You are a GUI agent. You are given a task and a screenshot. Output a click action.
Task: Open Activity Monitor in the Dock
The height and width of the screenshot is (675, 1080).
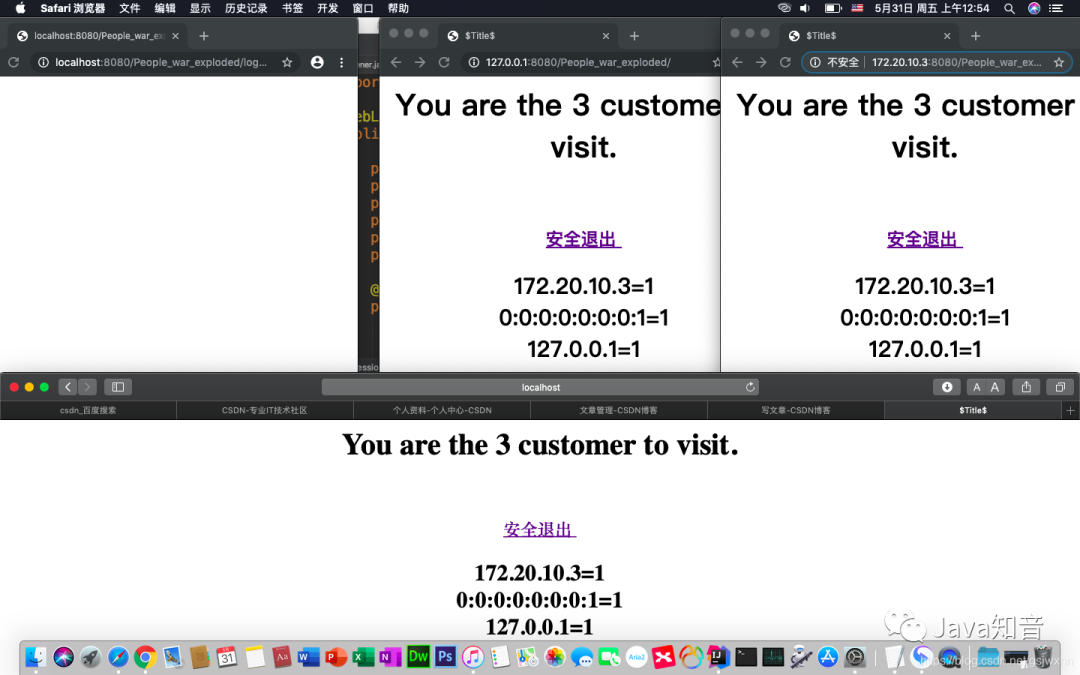tap(773, 657)
